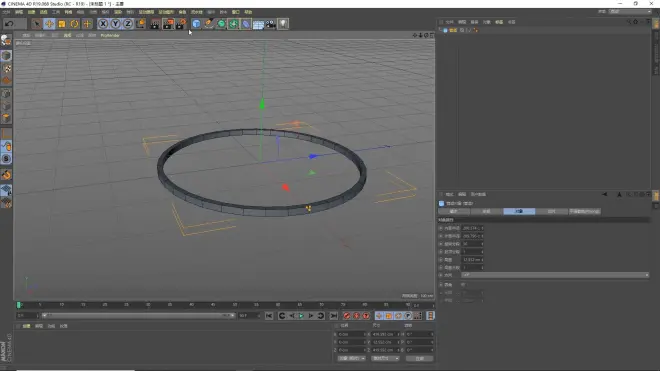Play the animation forward
Image resolution: width=660 pixels, height=371 pixels.
[301, 316]
